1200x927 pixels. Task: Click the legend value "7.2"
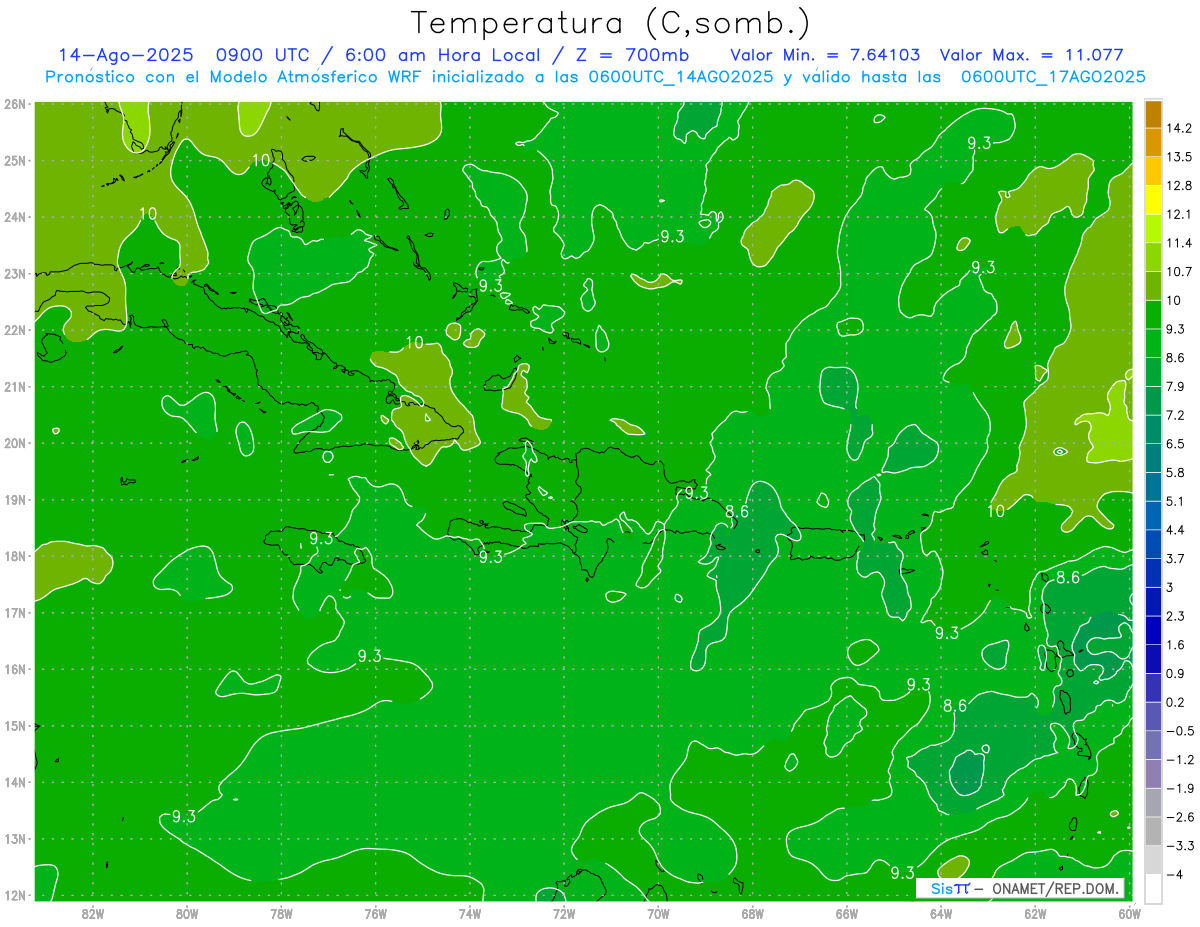tap(1175, 415)
